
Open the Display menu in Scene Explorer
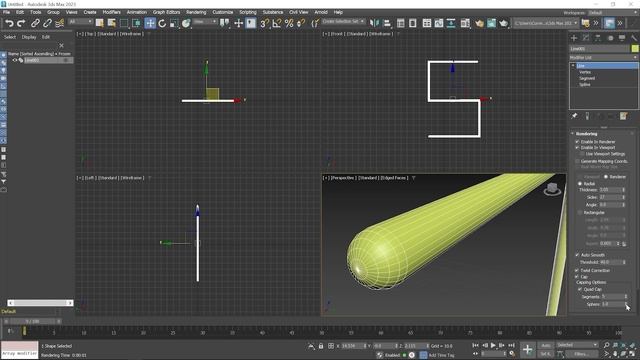click(x=29, y=37)
